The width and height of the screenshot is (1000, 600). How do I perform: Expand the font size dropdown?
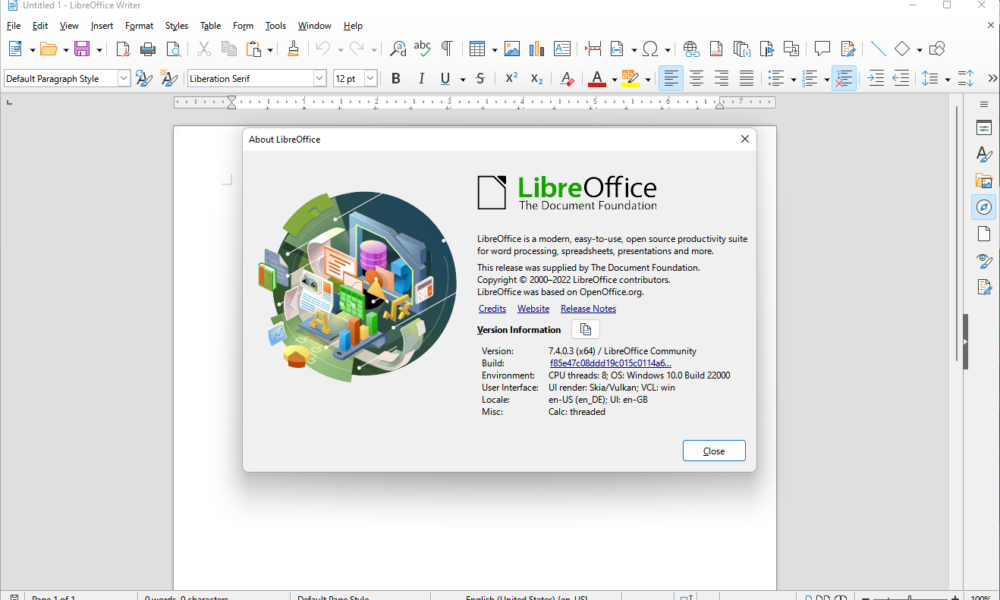tap(372, 78)
